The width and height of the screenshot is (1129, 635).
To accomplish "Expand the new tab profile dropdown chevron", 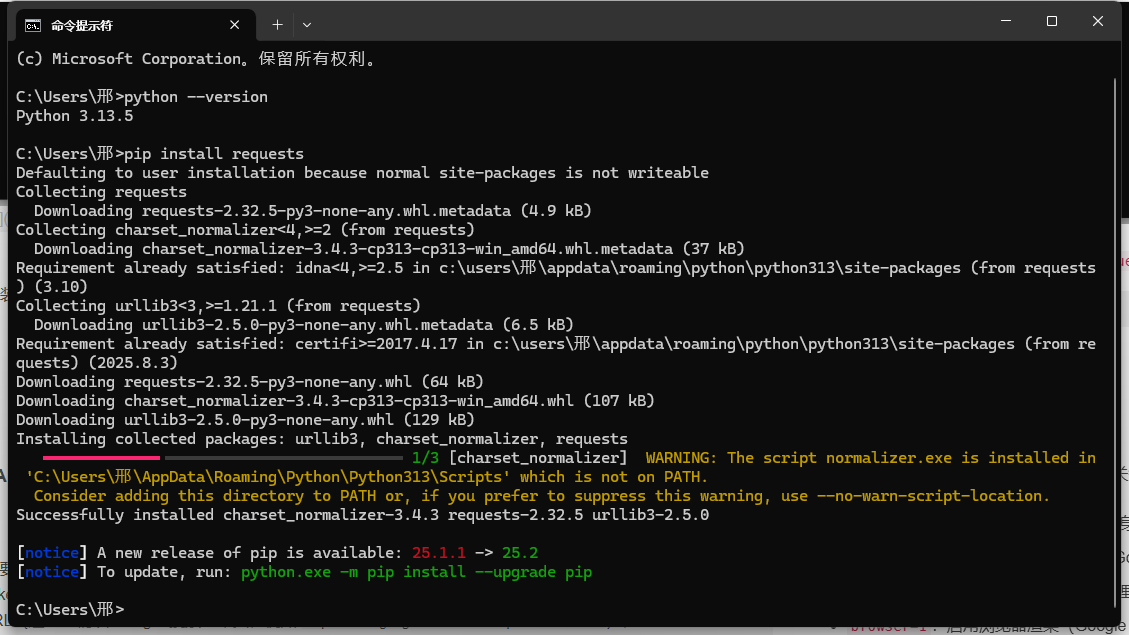I will (307, 24).
